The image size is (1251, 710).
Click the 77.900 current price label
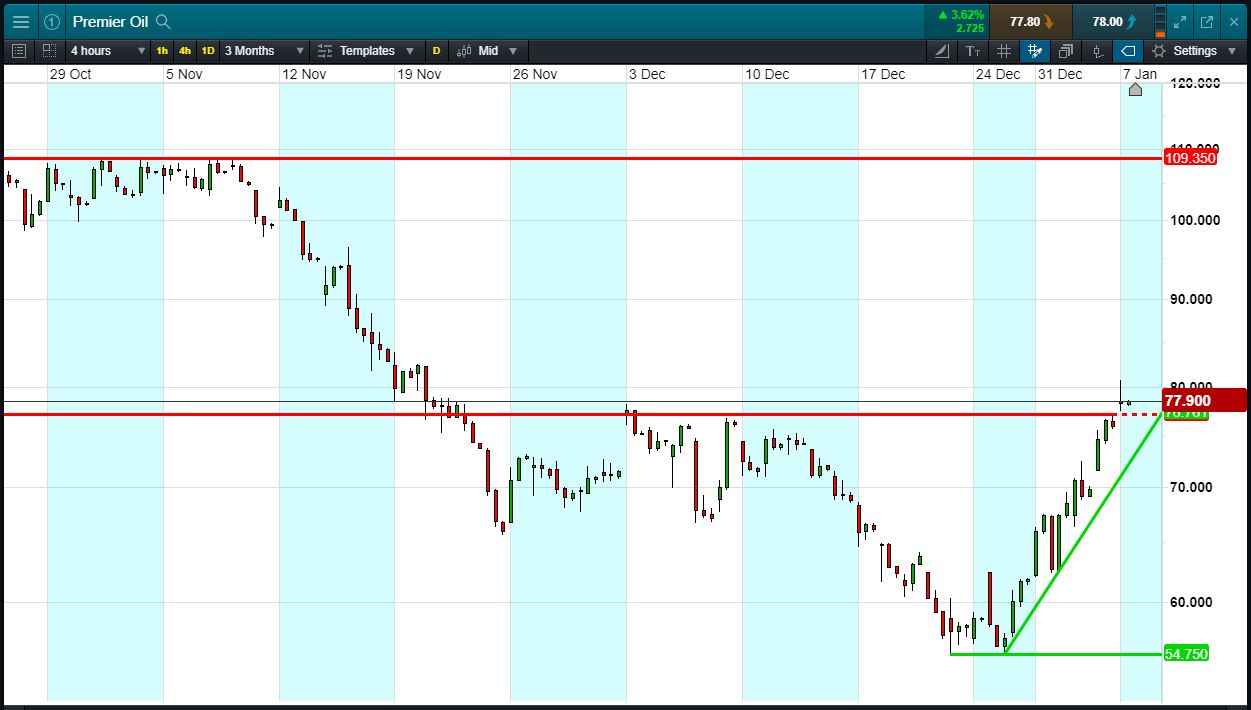pyautogui.click(x=1204, y=400)
